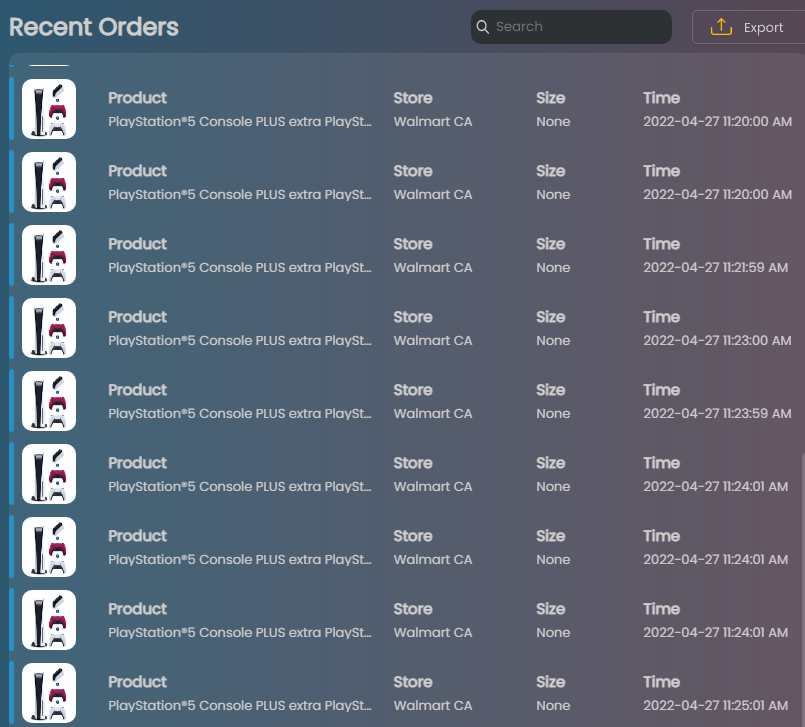Export the recent orders list
This screenshot has width=805, height=727.
749,27
